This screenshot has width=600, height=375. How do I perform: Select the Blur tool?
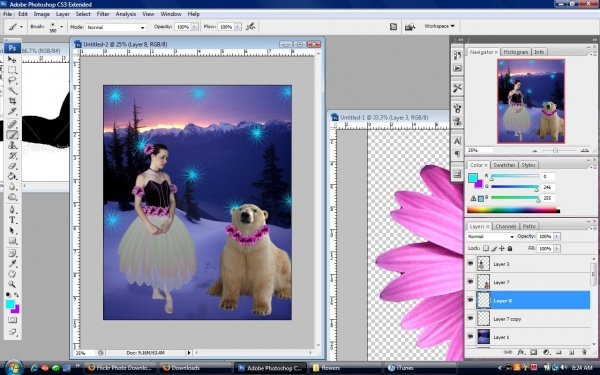point(12,186)
